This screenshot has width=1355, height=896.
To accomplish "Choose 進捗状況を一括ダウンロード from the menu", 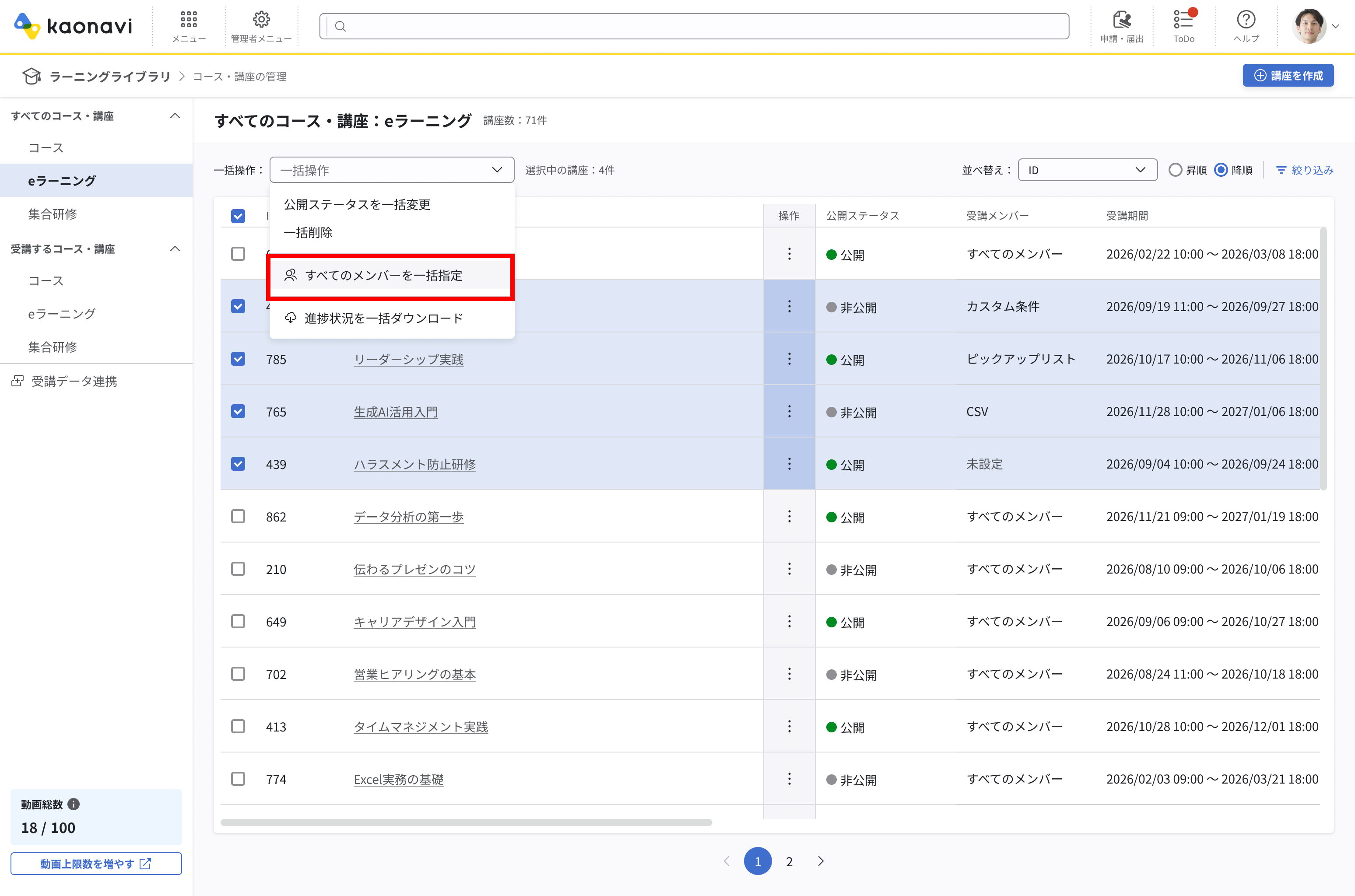I will tap(391, 318).
